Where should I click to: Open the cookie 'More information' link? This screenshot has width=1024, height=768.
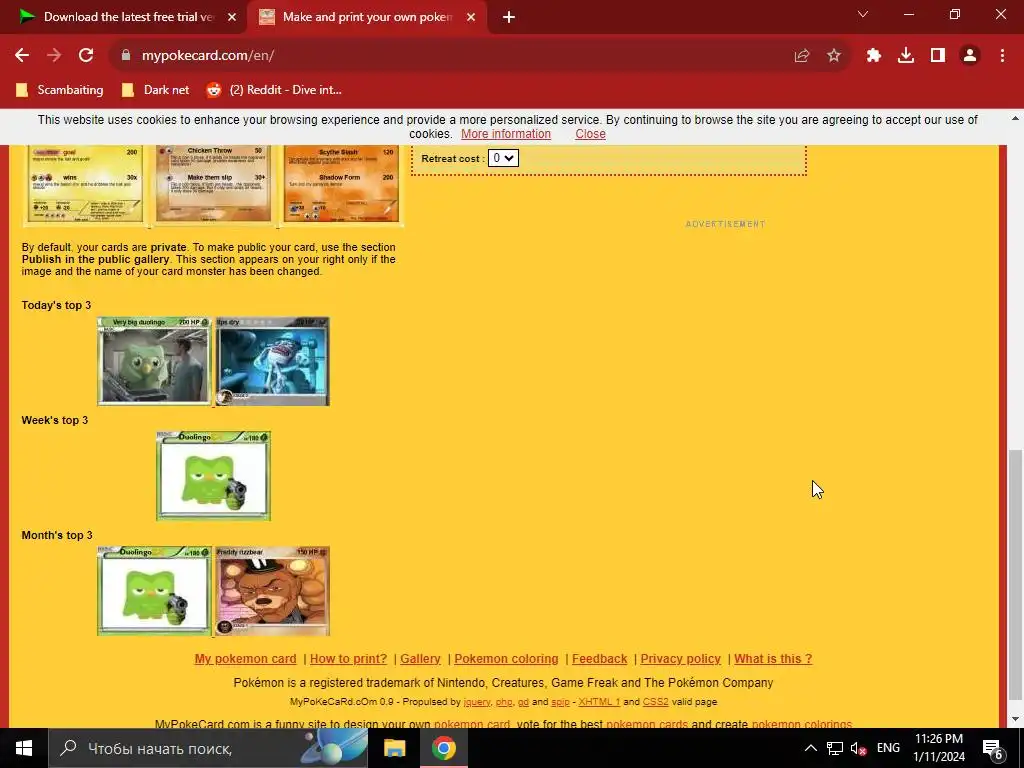[x=505, y=134]
